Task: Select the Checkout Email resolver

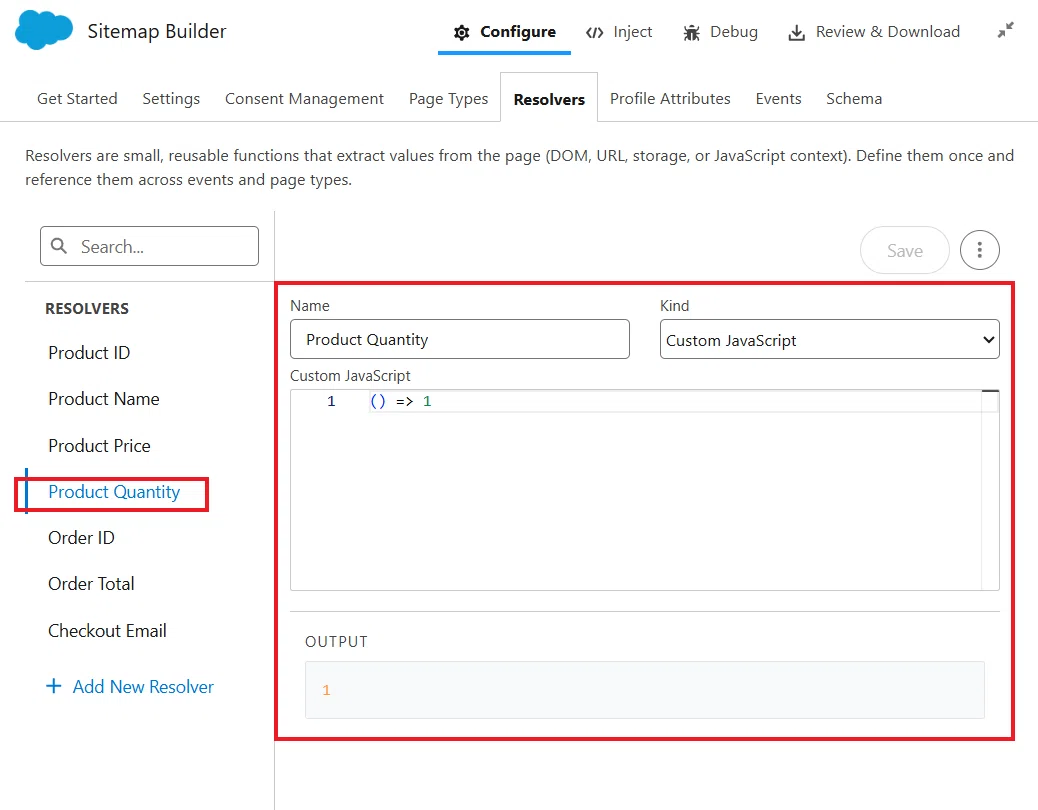Action: 107,631
